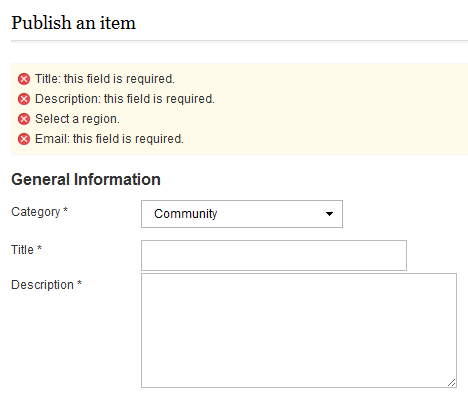Click the Description text area resize handle
Viewport: 468px width, 401px height.
point(452,383)
